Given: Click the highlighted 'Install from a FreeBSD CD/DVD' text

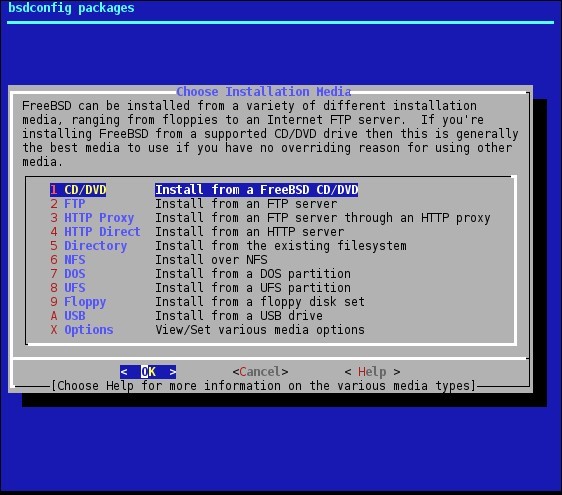Looking at the screenshot, I should click(x=257, y=190).
